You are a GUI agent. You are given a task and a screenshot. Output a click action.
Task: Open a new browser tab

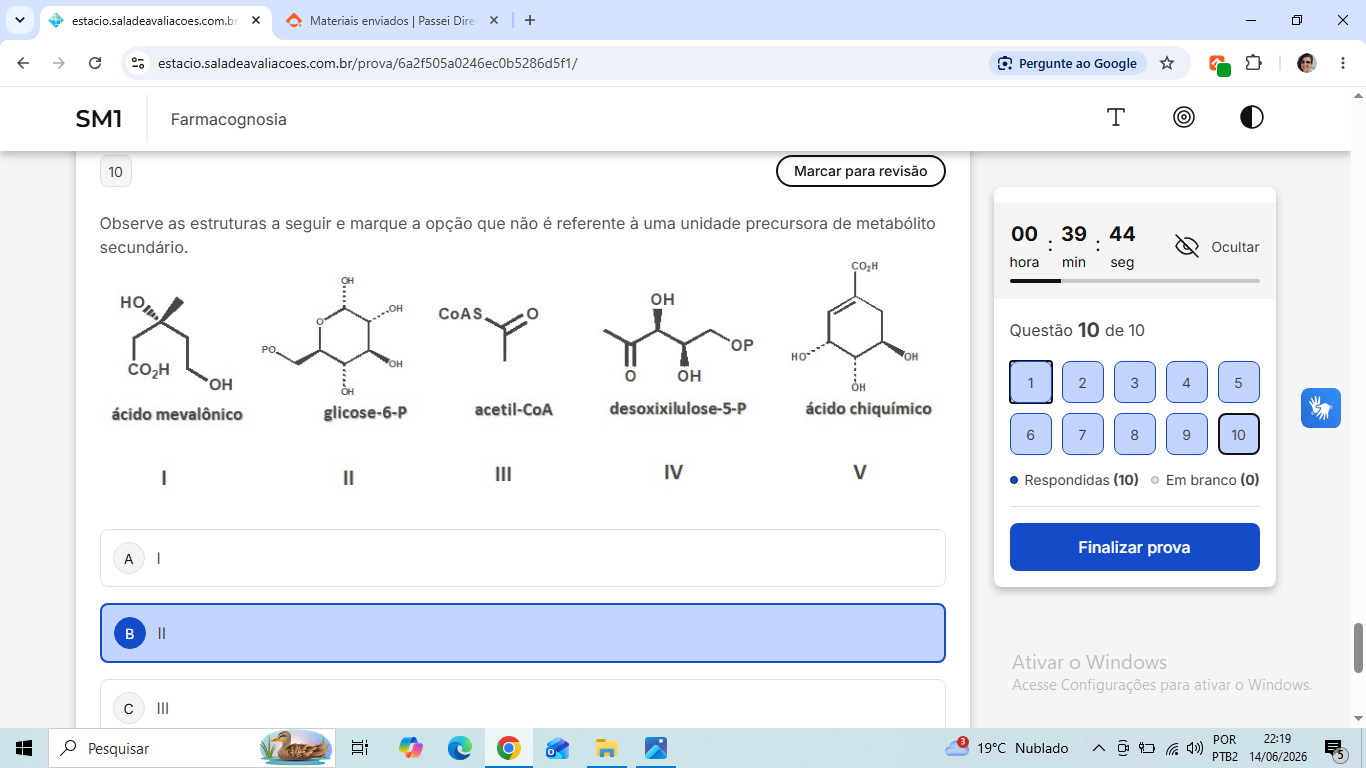[x=530, y=20]
